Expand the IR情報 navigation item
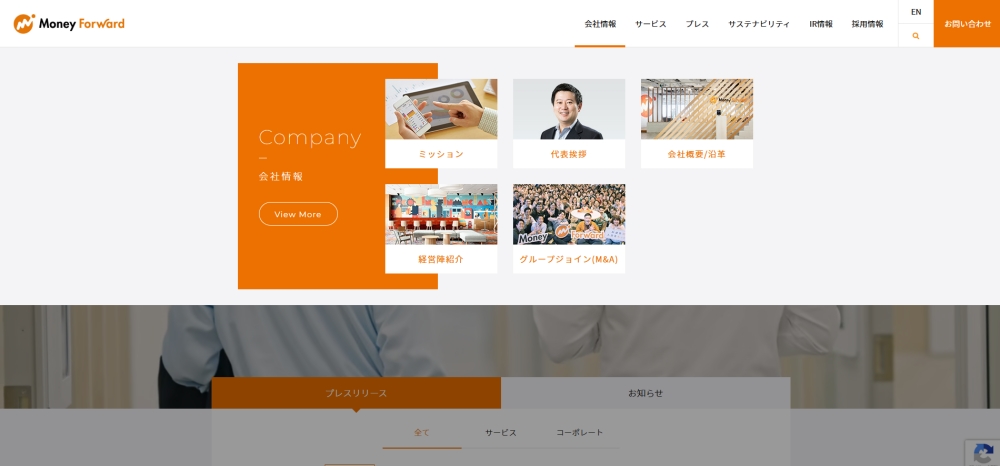This screenshot has width=1000, height=466. [820, 24]
